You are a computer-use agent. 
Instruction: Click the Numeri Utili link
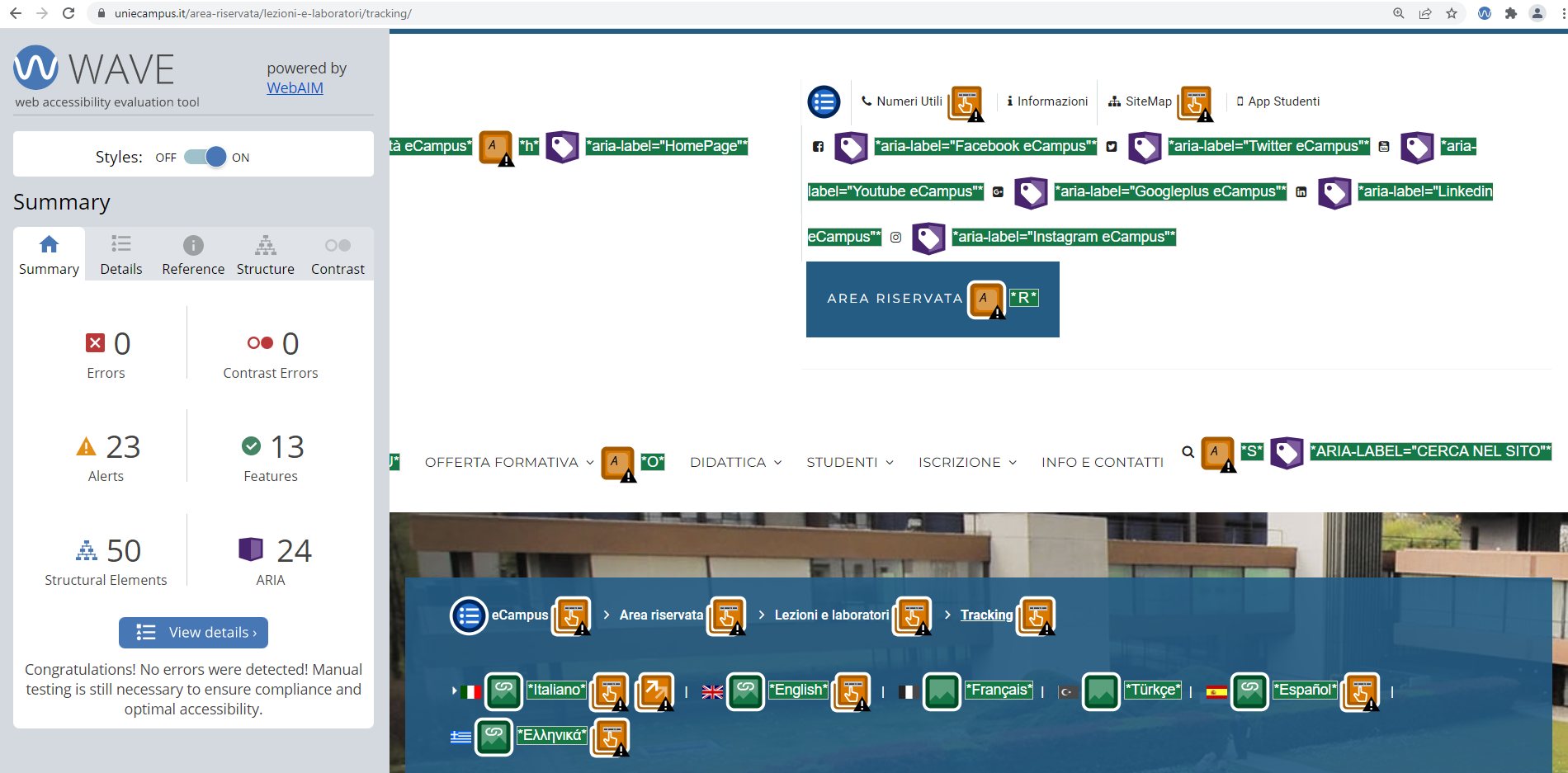[901, 101]
